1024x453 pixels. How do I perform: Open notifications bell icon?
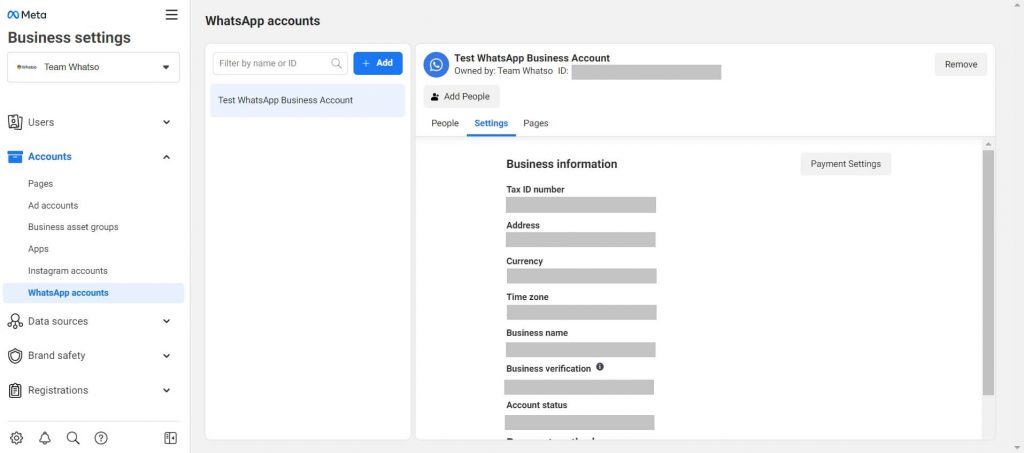click(x=44, y=438)
